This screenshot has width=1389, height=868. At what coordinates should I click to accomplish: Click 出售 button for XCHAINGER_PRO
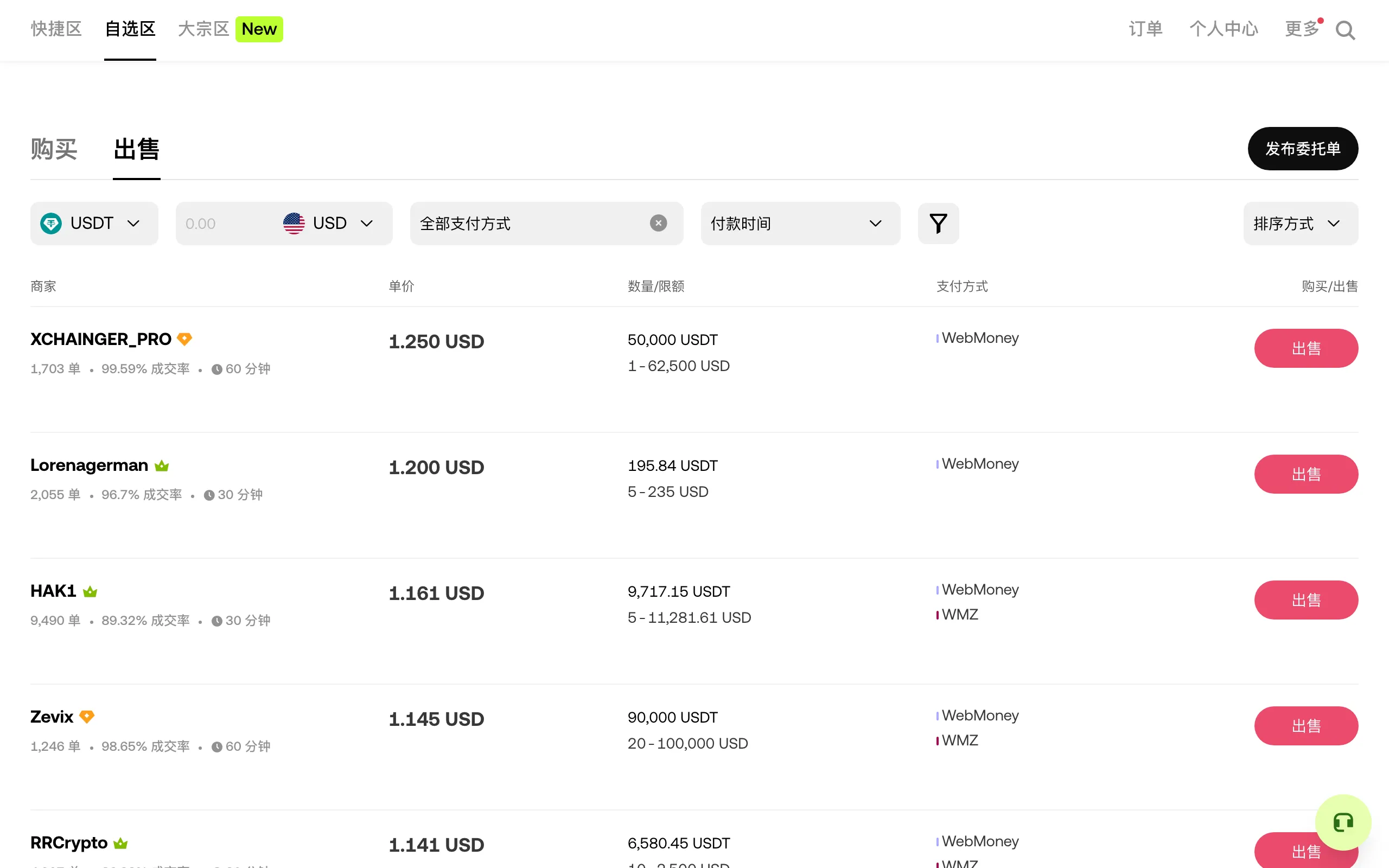1306,348
